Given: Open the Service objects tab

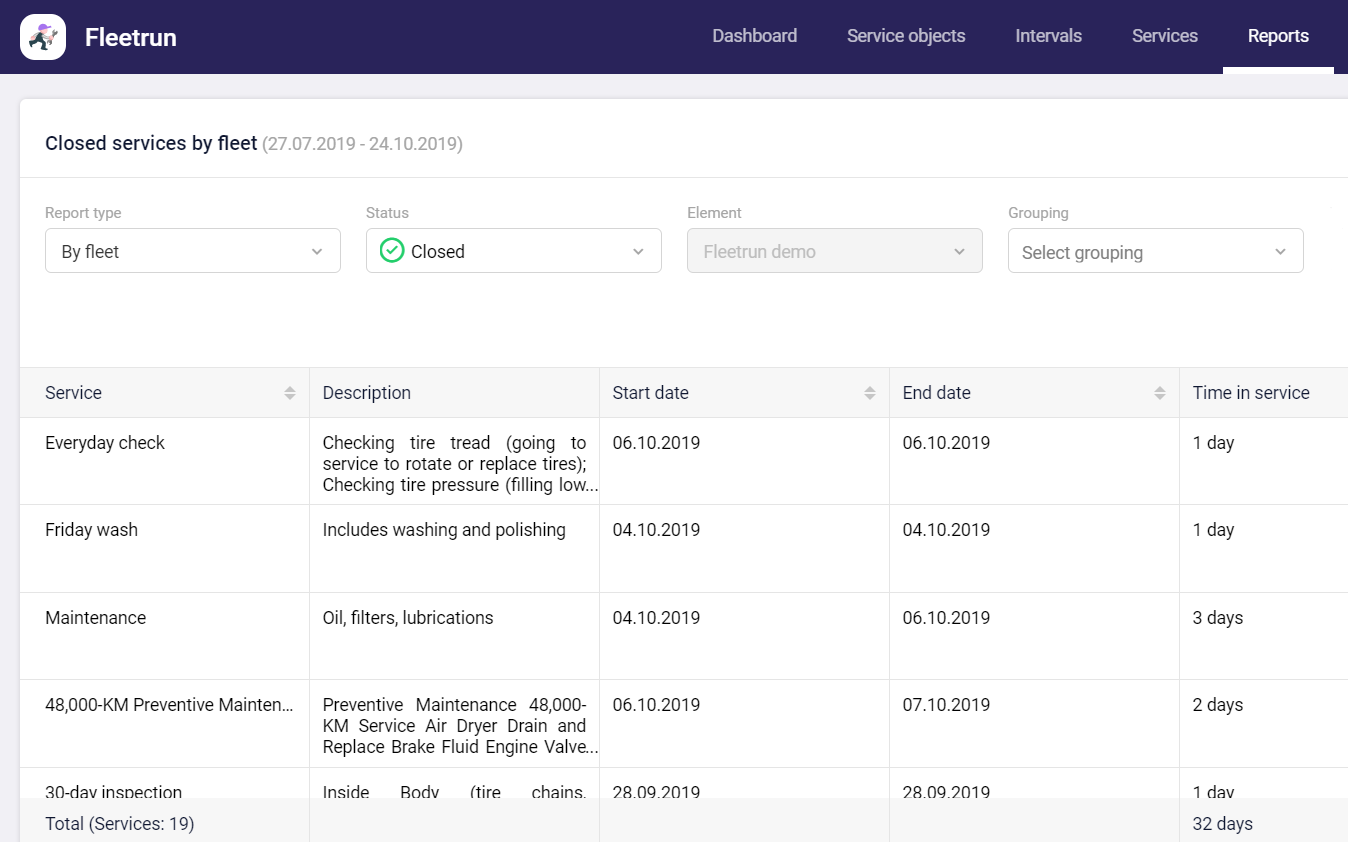Looking at the screenshot, I should [x=905, y=36].
